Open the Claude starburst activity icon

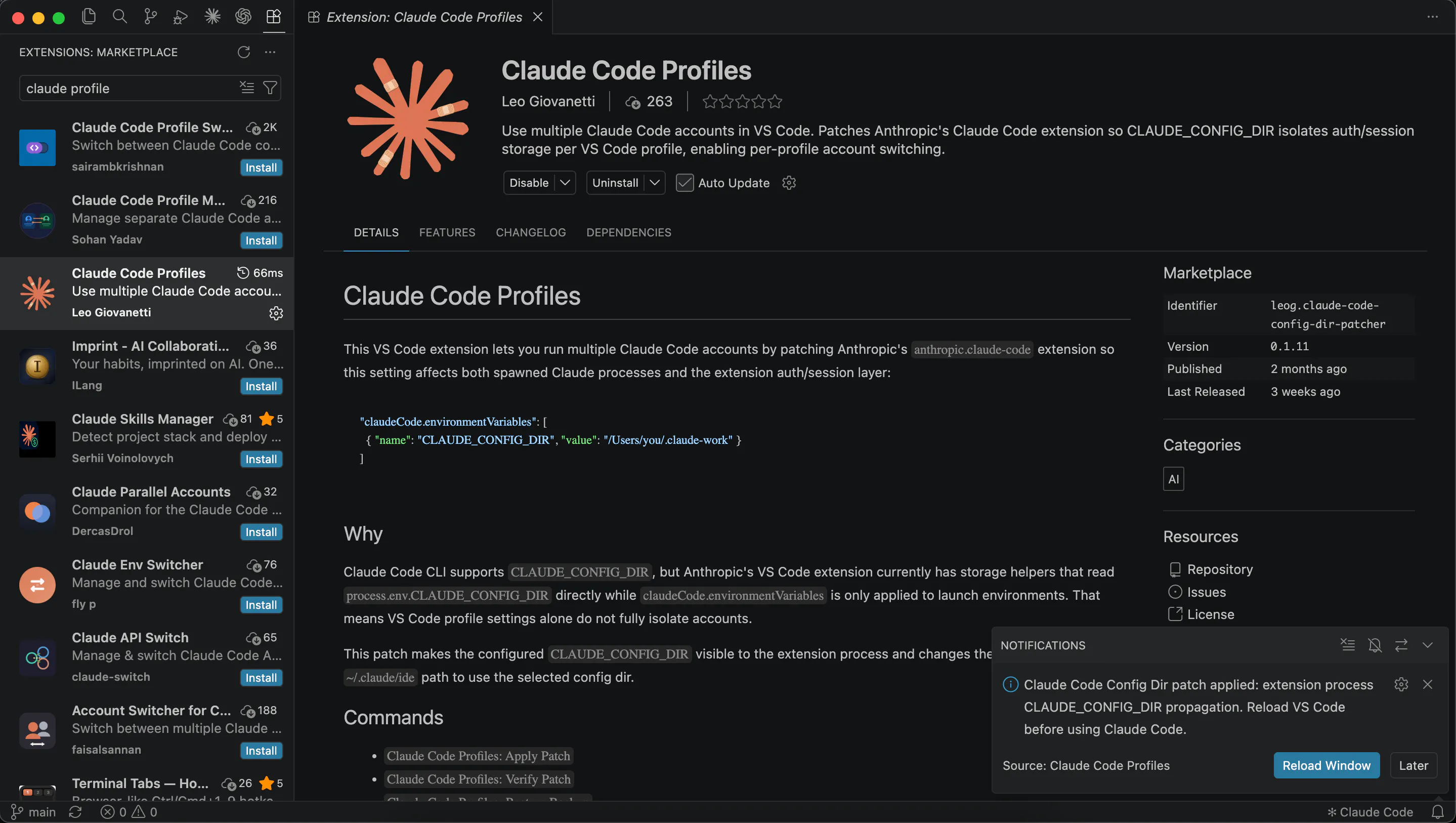coord(212,17)
